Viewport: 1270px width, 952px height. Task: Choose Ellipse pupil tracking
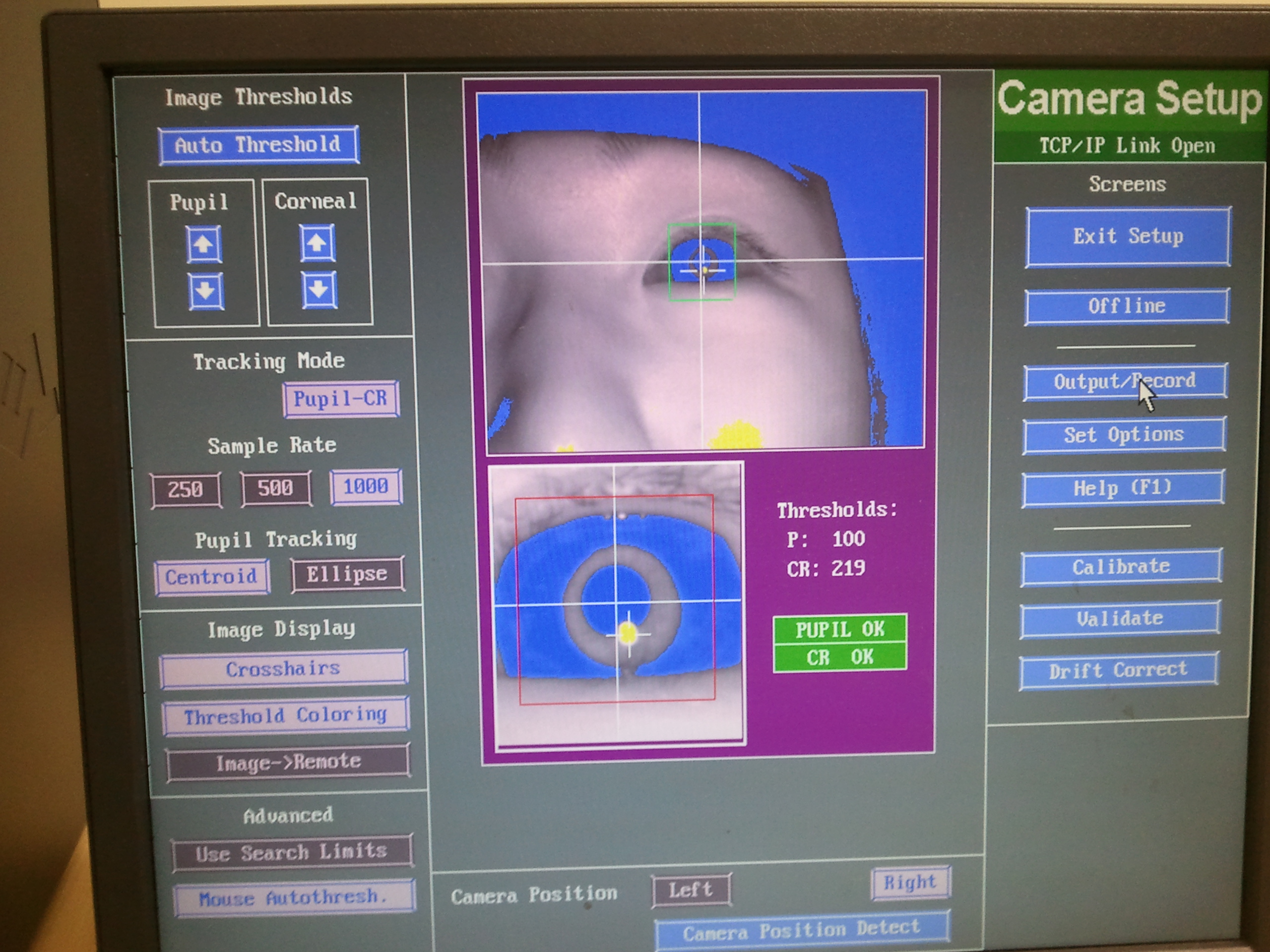click(347, 574)
